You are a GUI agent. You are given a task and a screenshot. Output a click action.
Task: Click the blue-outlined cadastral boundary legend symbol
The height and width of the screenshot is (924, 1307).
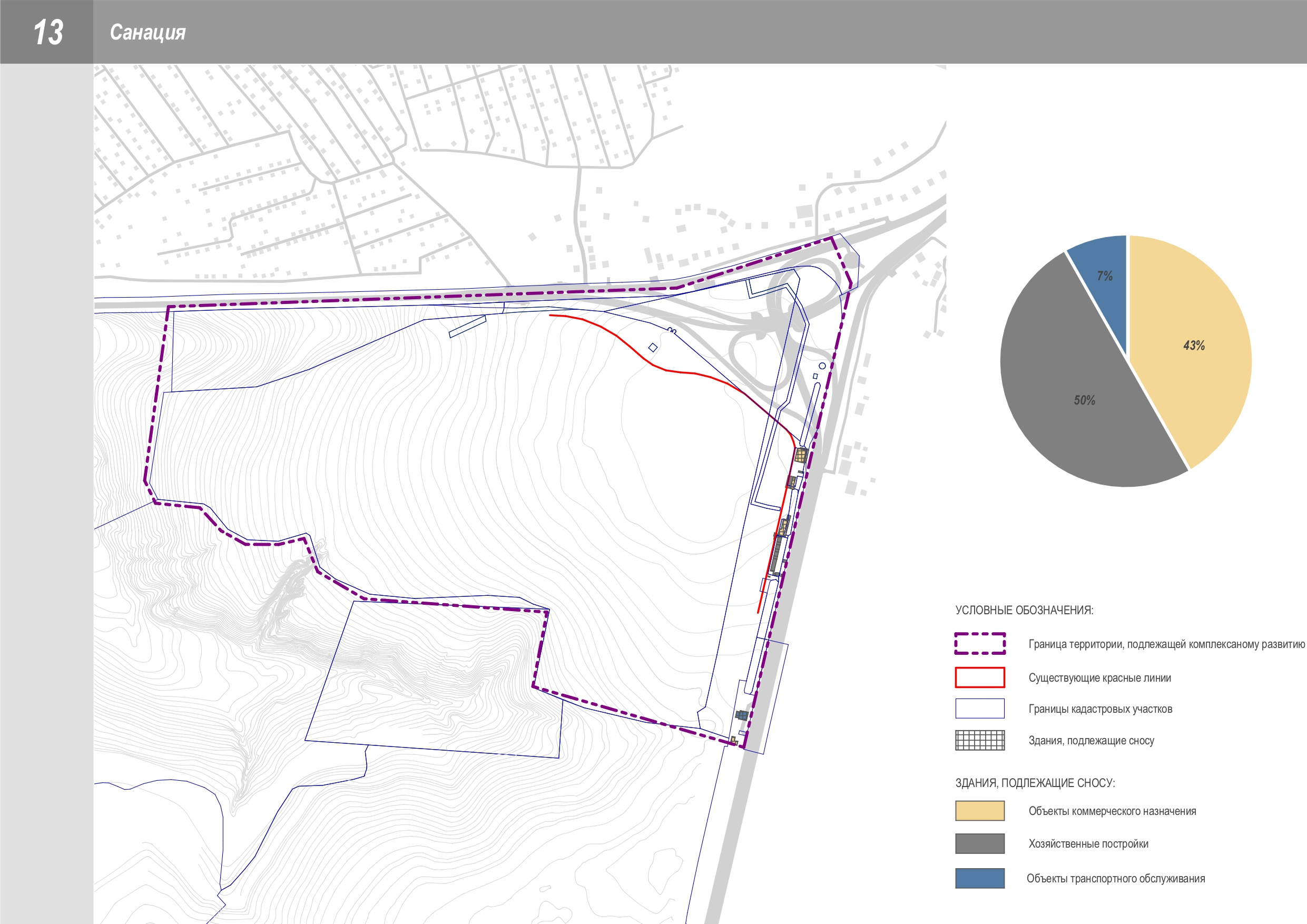point(979,709)
